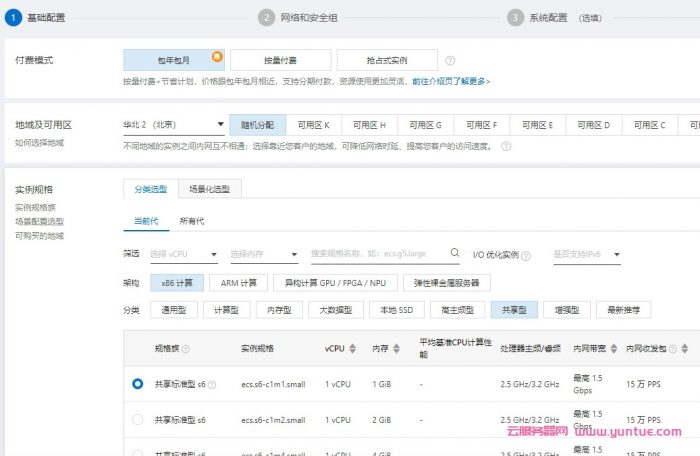This screenshot has height=456, width=700.
Task: Click the help icon beside 内存 column header
Action: [x=397, y=349]
